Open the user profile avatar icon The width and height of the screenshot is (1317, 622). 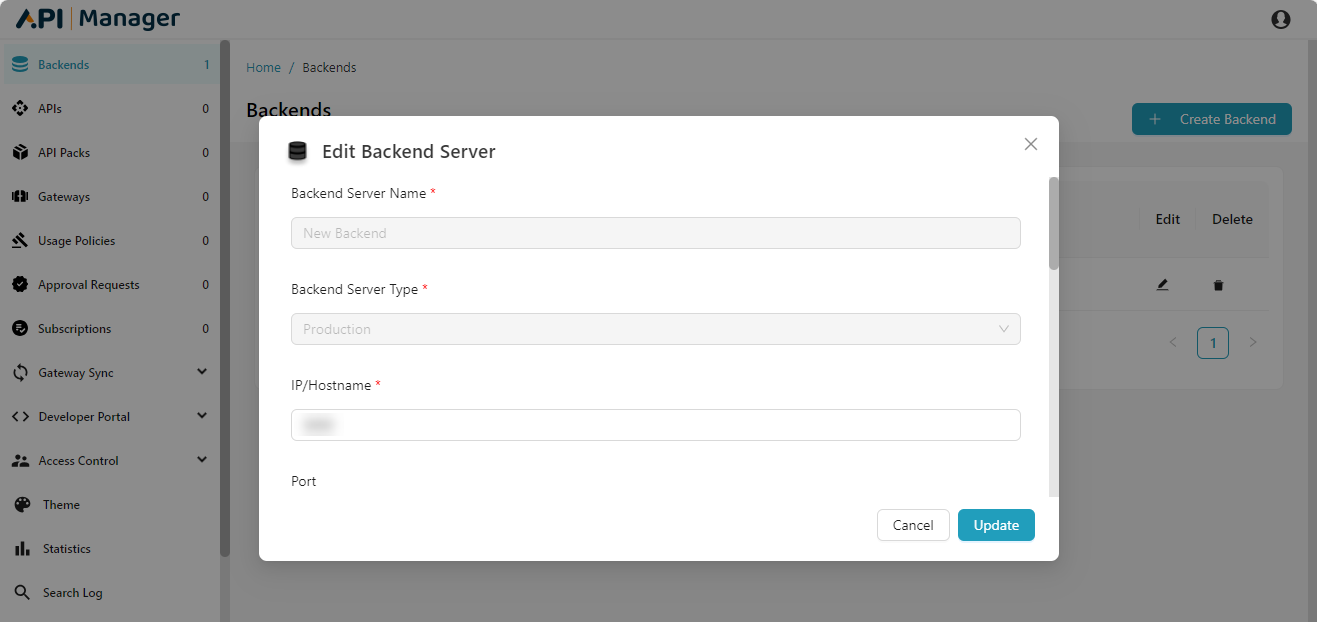pyautogui.click(x=1280, y=19)
